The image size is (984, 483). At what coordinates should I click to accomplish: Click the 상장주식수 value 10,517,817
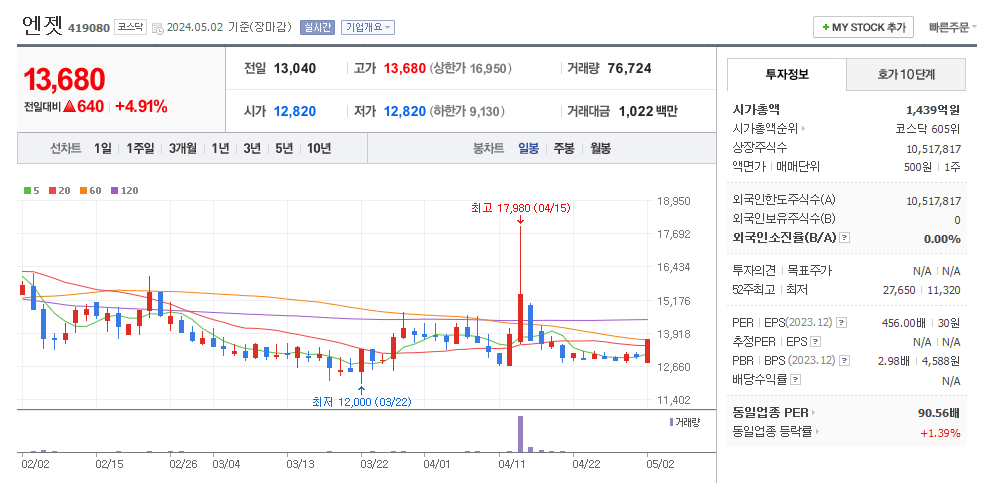click(x=933, y=149)
